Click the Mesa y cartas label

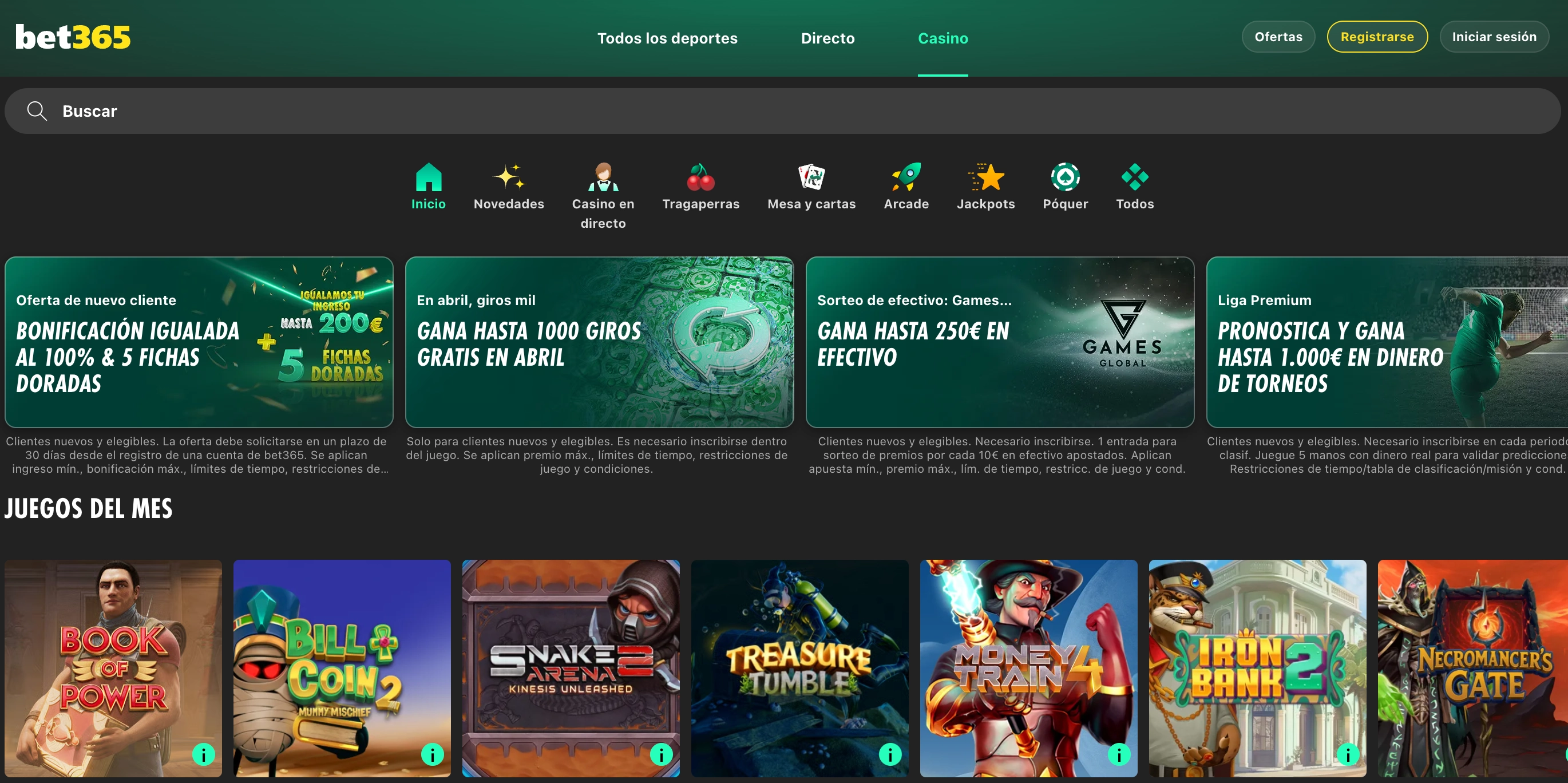[x=811, y=204]
